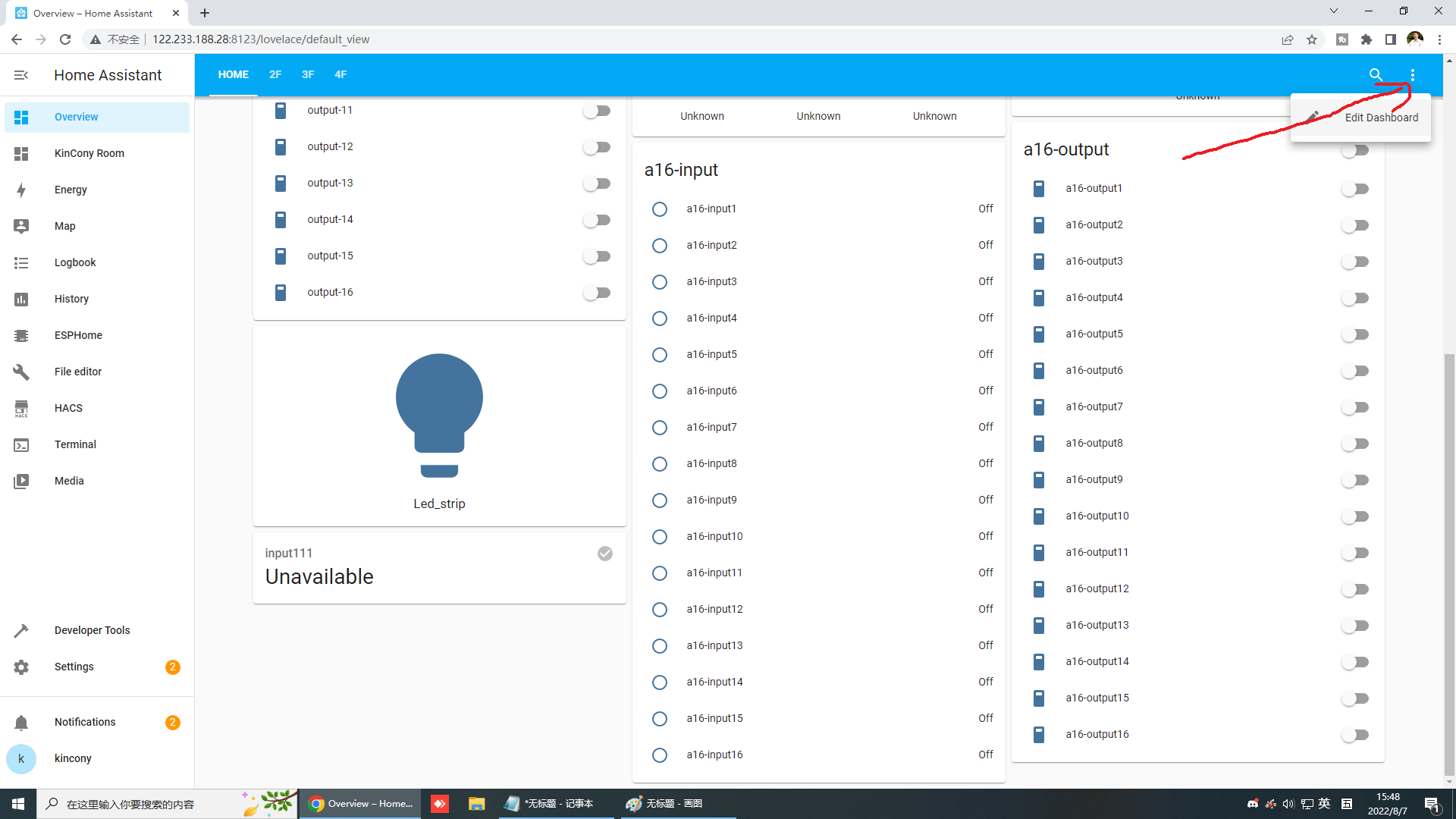
Task: Open the kincony user profile
Action: point(73,758)
